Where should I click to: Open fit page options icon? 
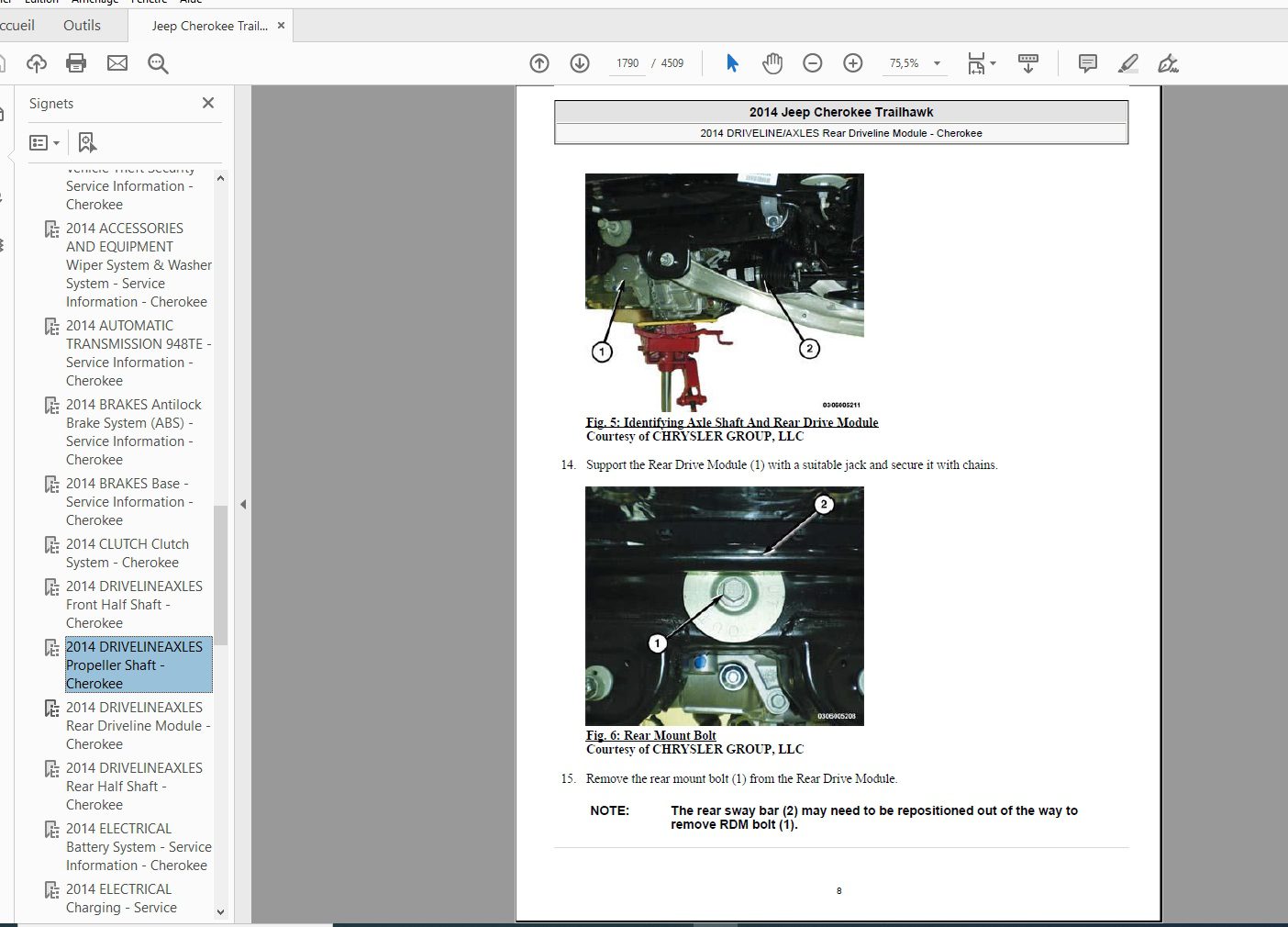[981, 63]
